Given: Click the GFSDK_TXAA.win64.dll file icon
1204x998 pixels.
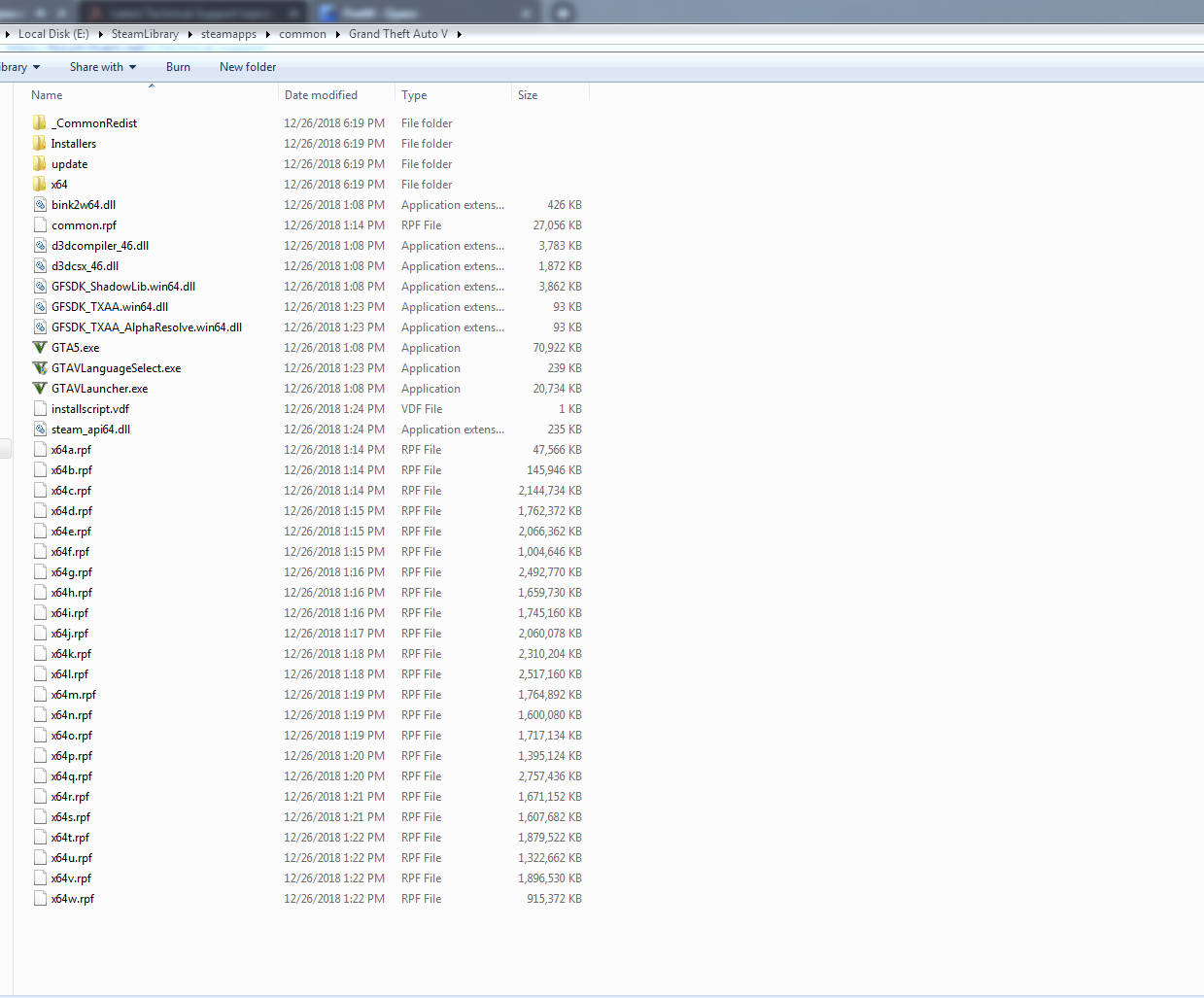Looking at the screenshot, I should point(40,306).
